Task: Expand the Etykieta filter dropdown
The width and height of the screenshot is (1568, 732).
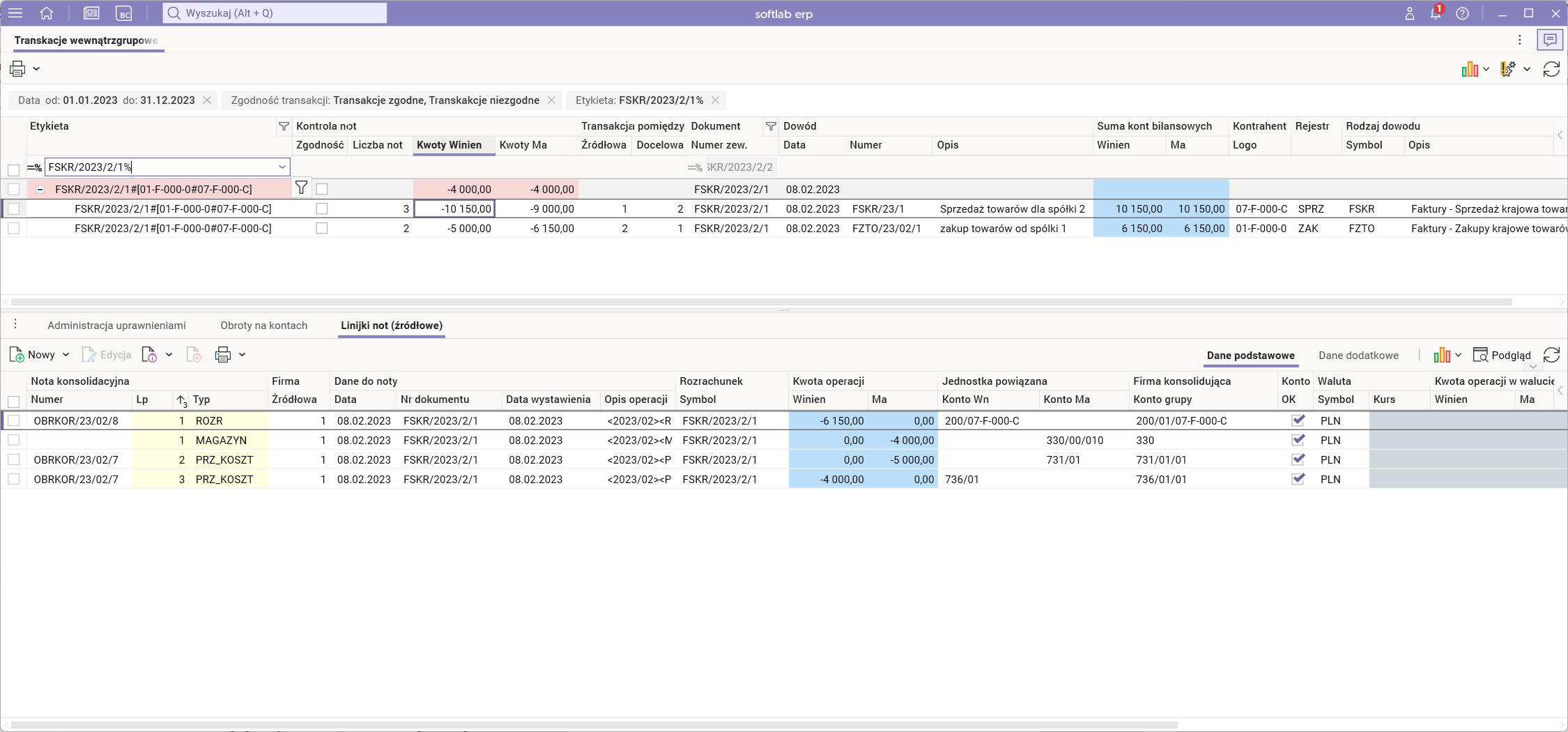Action: [x=282, y=167]
